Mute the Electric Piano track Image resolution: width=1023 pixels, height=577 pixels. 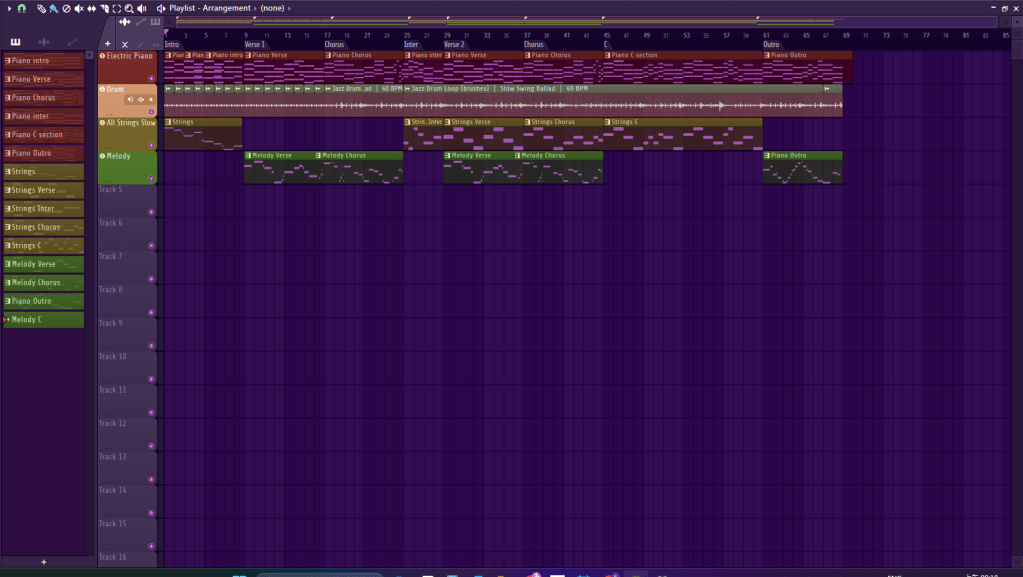[102, 56]
